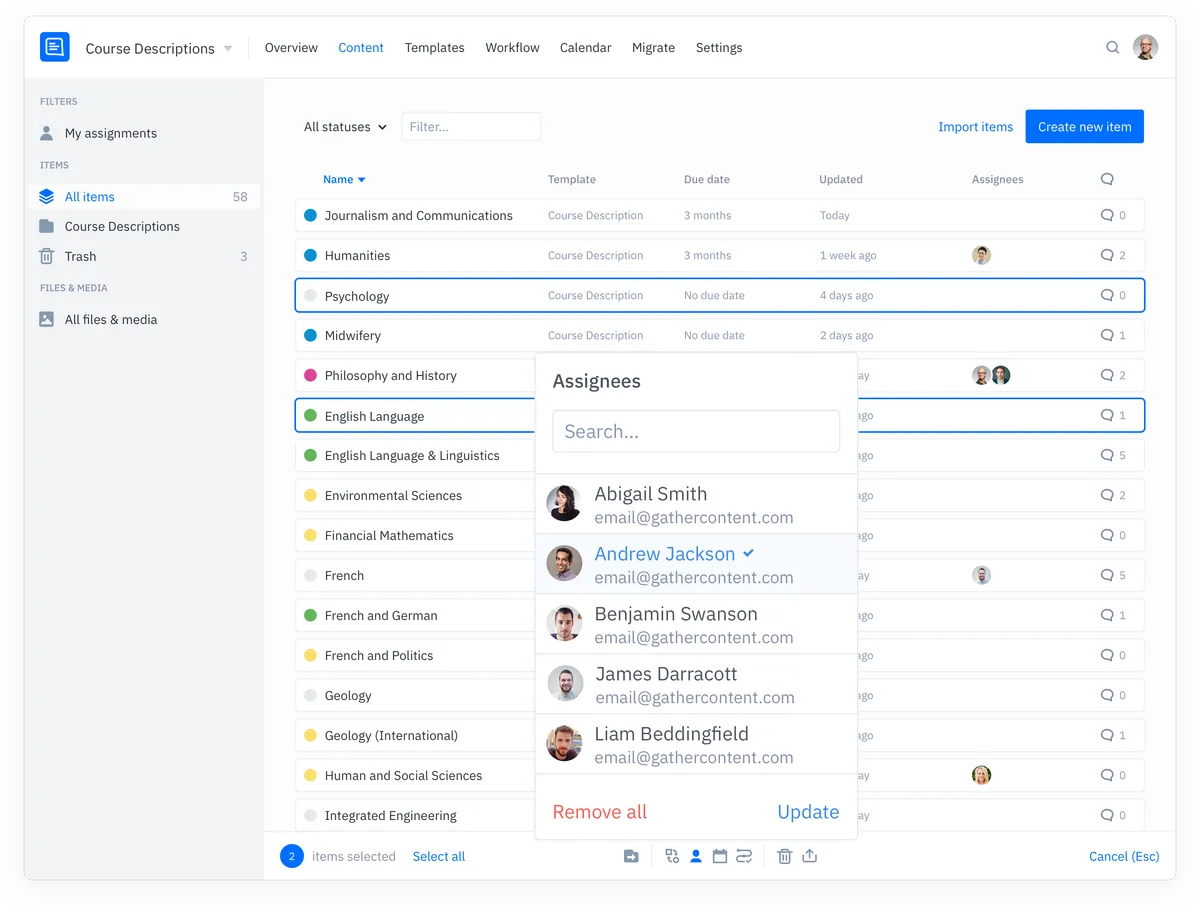Click the GatherContent logo icon
1200x912 pixels.
(55, 47)
